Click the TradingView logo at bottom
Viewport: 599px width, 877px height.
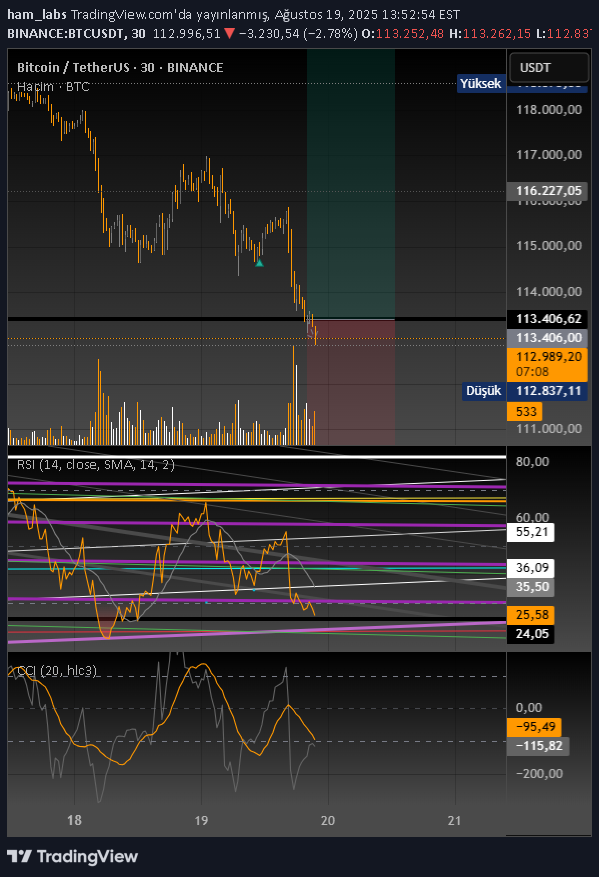click(x=72, y=856)
